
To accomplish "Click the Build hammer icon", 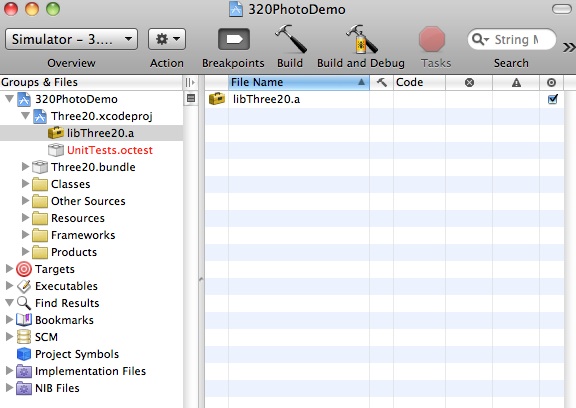I will pos(290,39).
